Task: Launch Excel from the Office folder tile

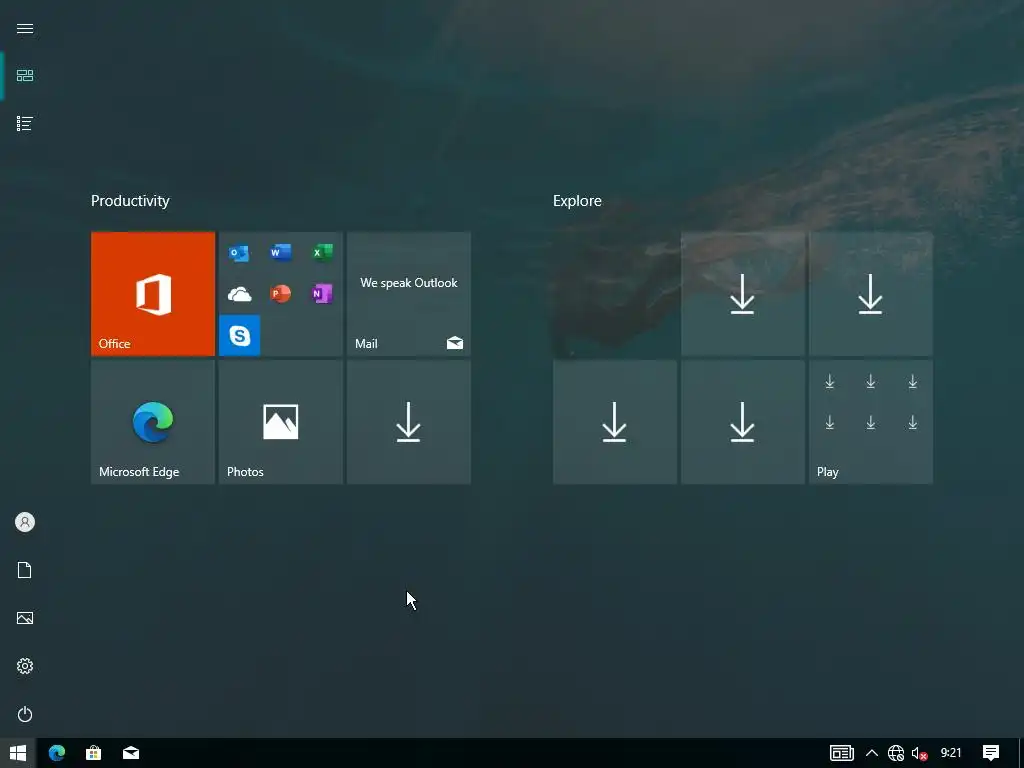Action: (x=323, y=252)
